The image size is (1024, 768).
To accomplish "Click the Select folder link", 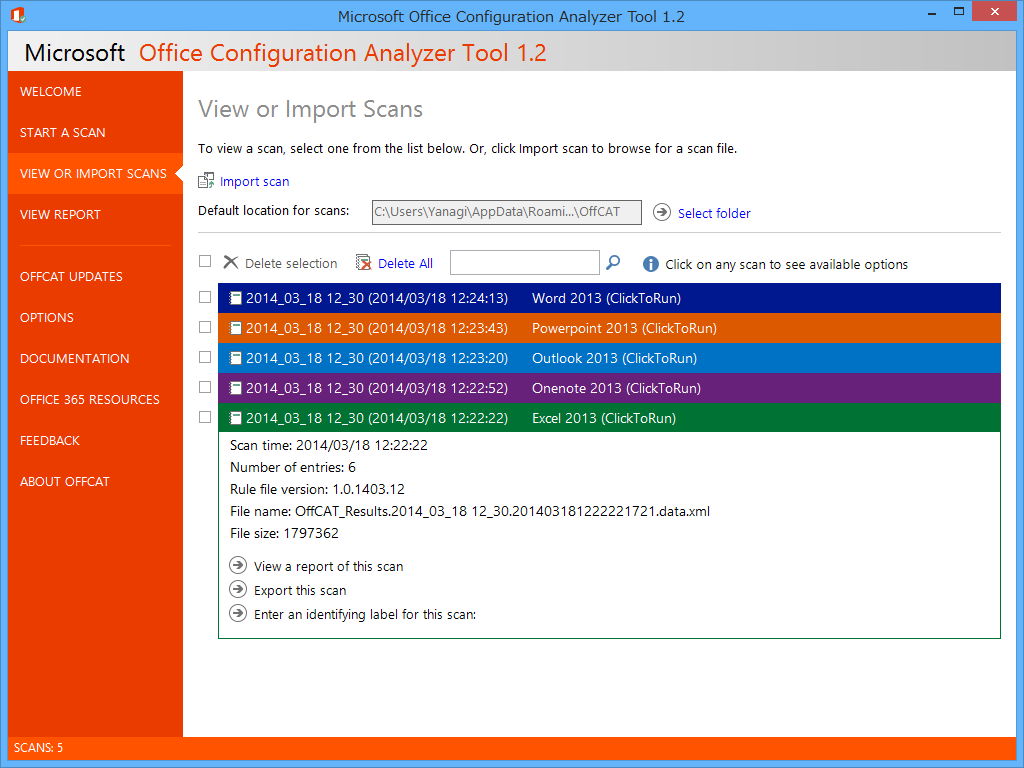I will tap(714, 214).
